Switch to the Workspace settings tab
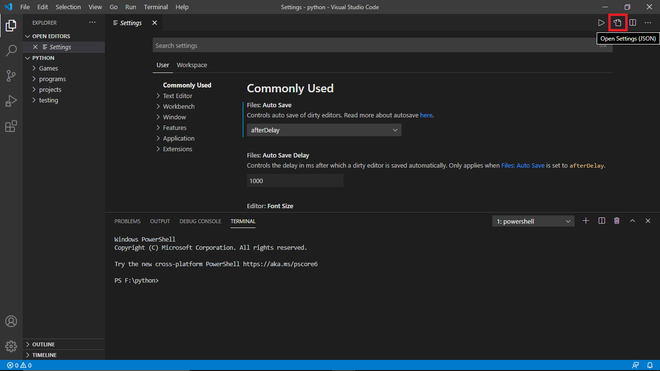Viewport: 660px width, 371px height. [192, 65]
